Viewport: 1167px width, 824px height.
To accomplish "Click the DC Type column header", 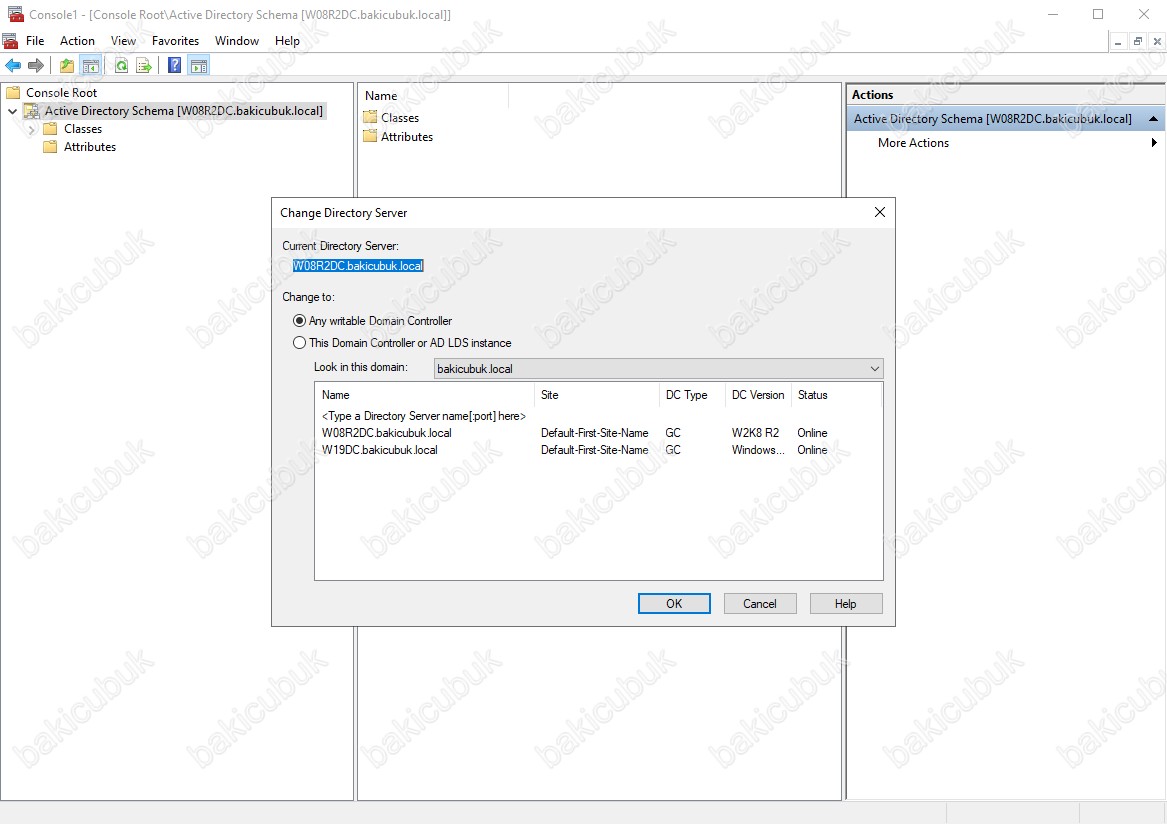I will [x=692, y=395].
